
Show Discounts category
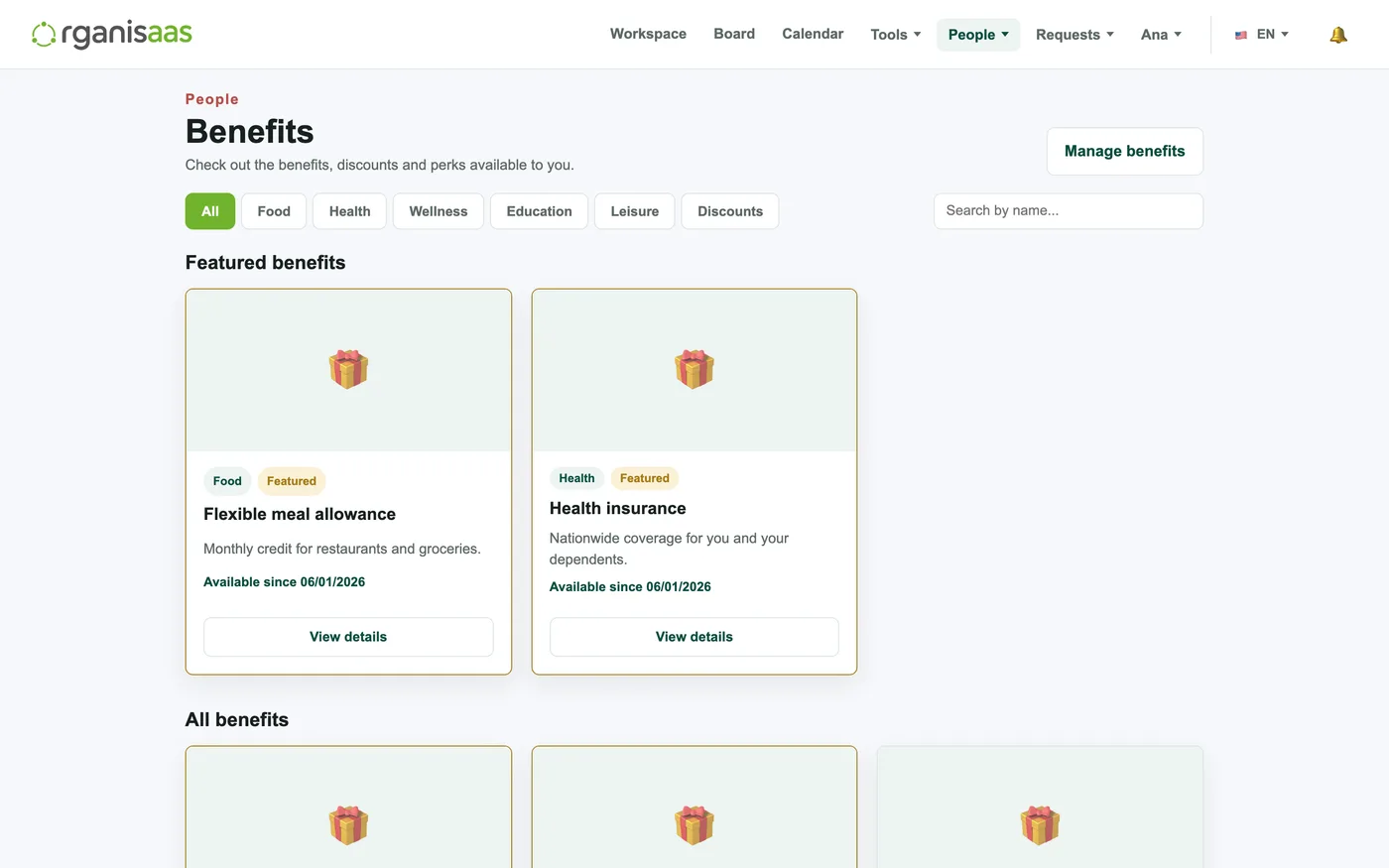[730, 211]
